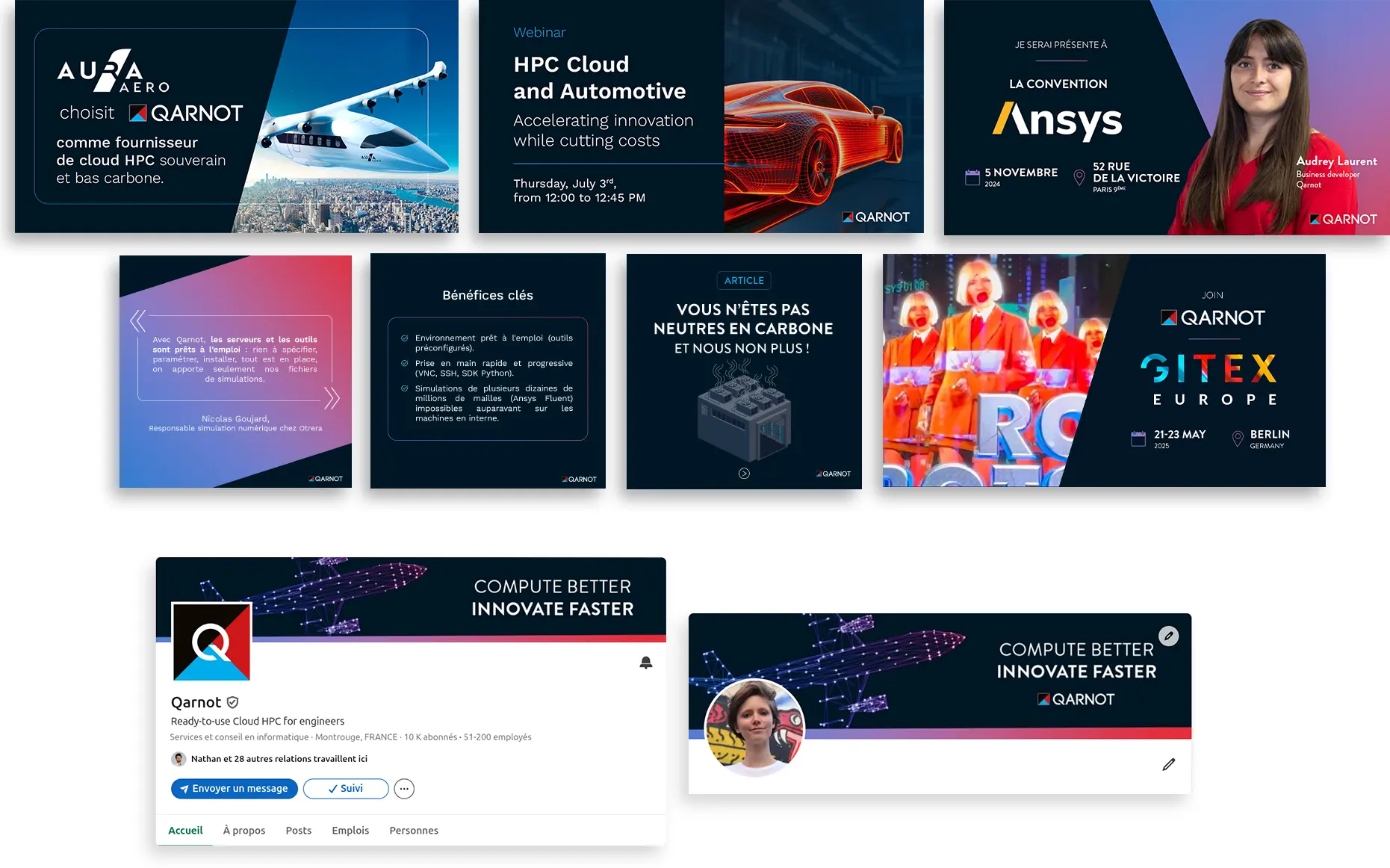Click 'COMPUTE BETTER' on the company page banner

(x=553, y=586)
